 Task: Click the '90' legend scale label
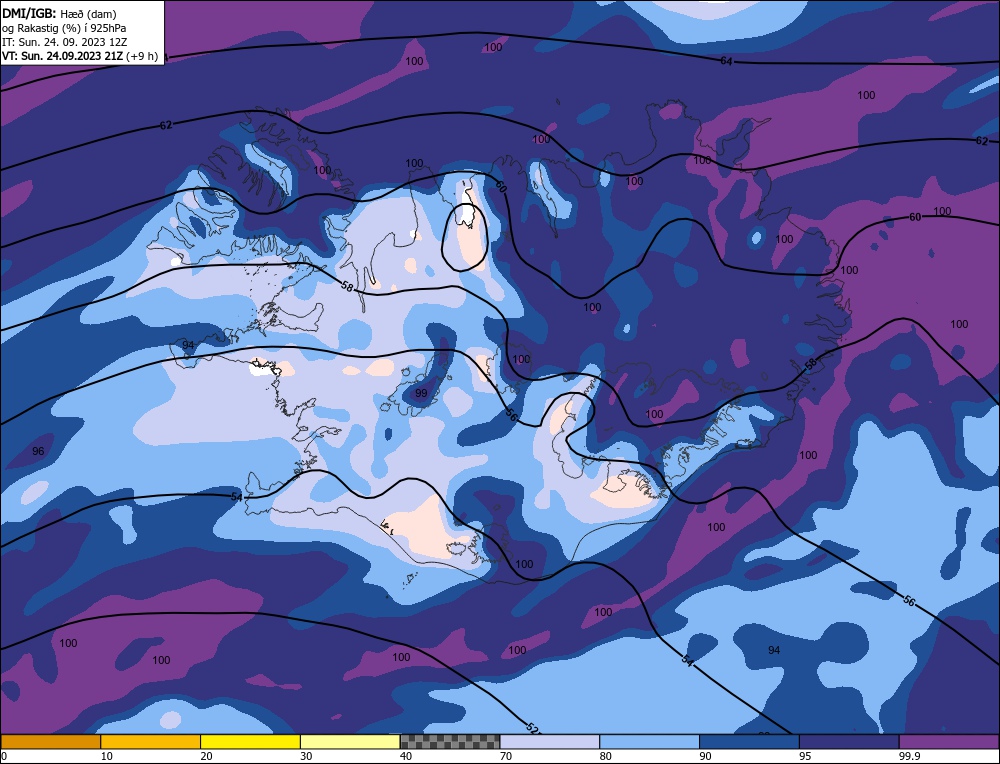[705, 756]
